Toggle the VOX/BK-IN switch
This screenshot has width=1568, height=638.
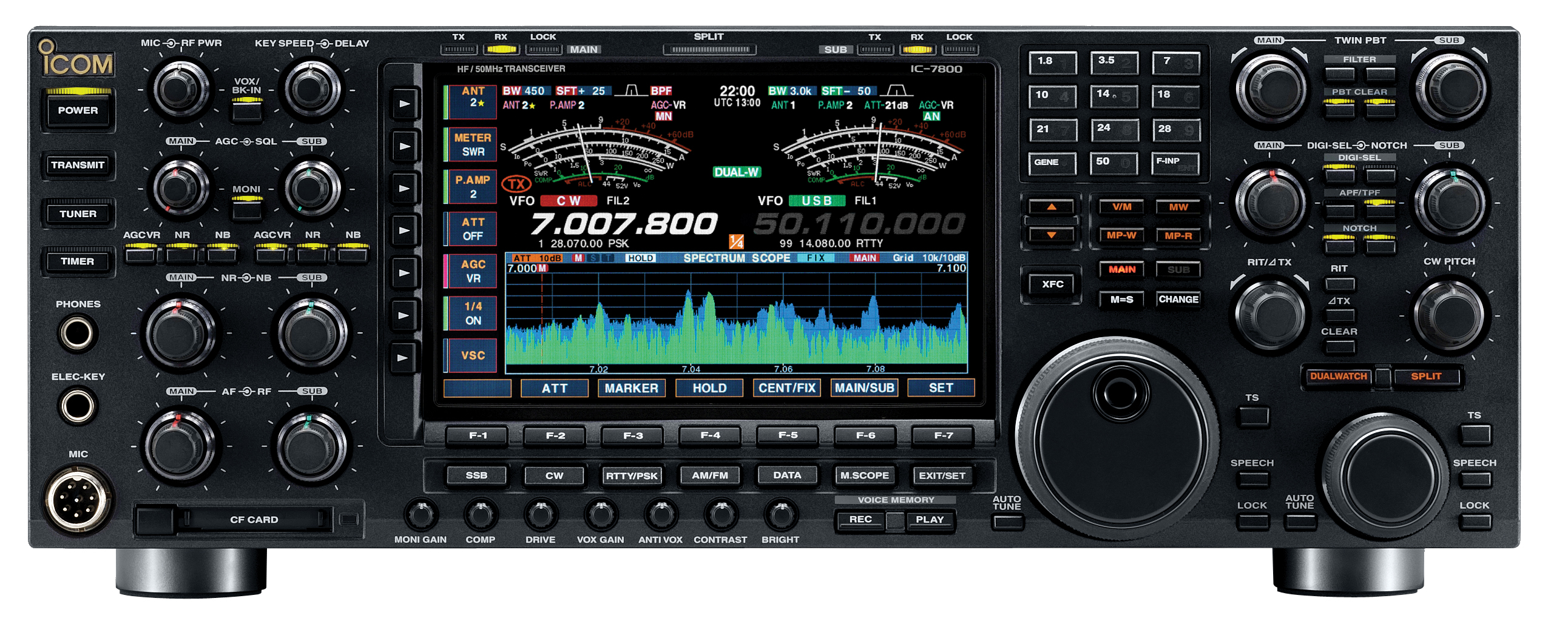coord(246,110)
